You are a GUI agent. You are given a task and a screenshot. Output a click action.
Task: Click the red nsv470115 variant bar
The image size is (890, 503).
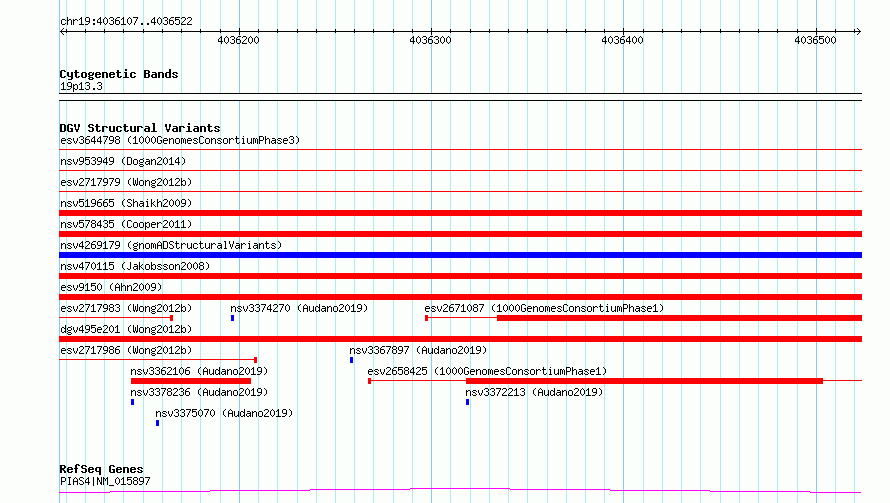(460, 276)
